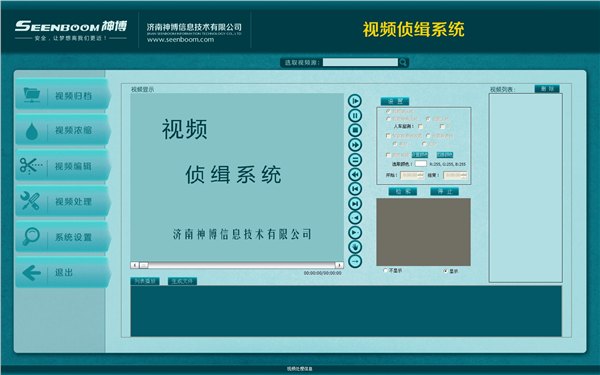The image size is (600, 375).
Task: Step back one frame with left-triangle icon
Action: (x=355, y=218)
